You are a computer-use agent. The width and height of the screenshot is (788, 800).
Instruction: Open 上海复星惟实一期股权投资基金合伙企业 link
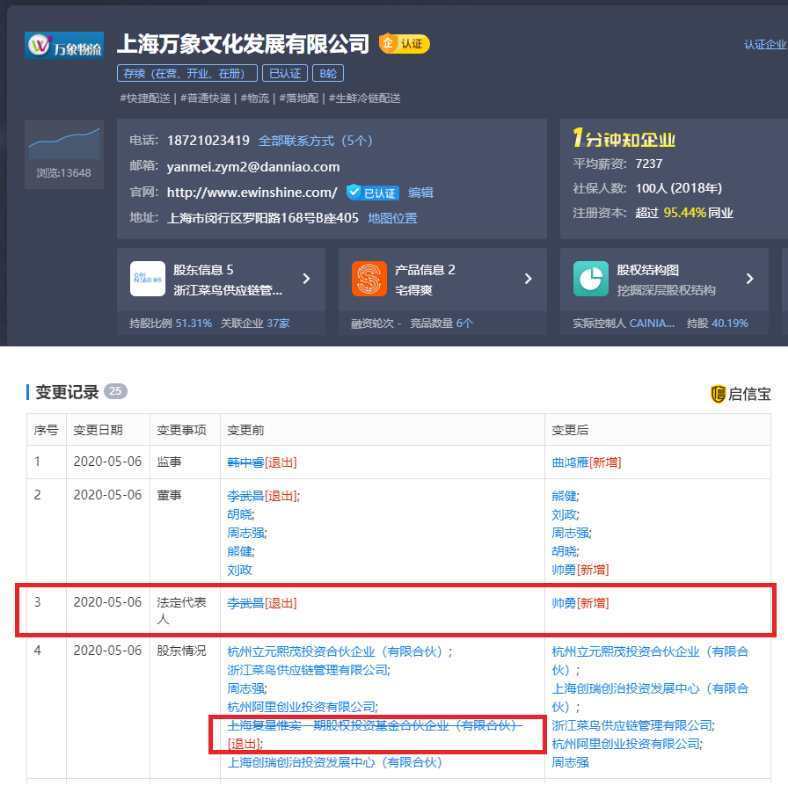pos(375,726)
